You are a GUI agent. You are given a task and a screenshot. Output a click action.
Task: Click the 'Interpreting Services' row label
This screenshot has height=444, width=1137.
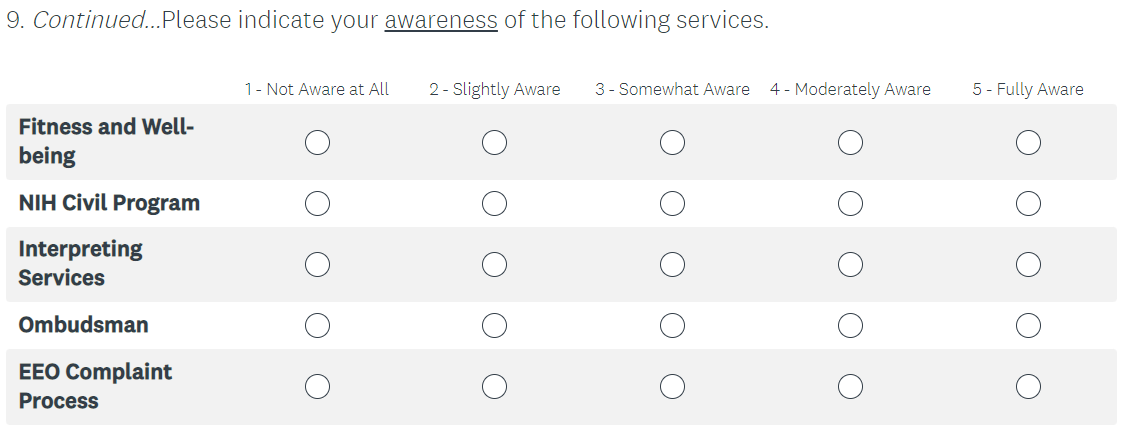[80, 263]
